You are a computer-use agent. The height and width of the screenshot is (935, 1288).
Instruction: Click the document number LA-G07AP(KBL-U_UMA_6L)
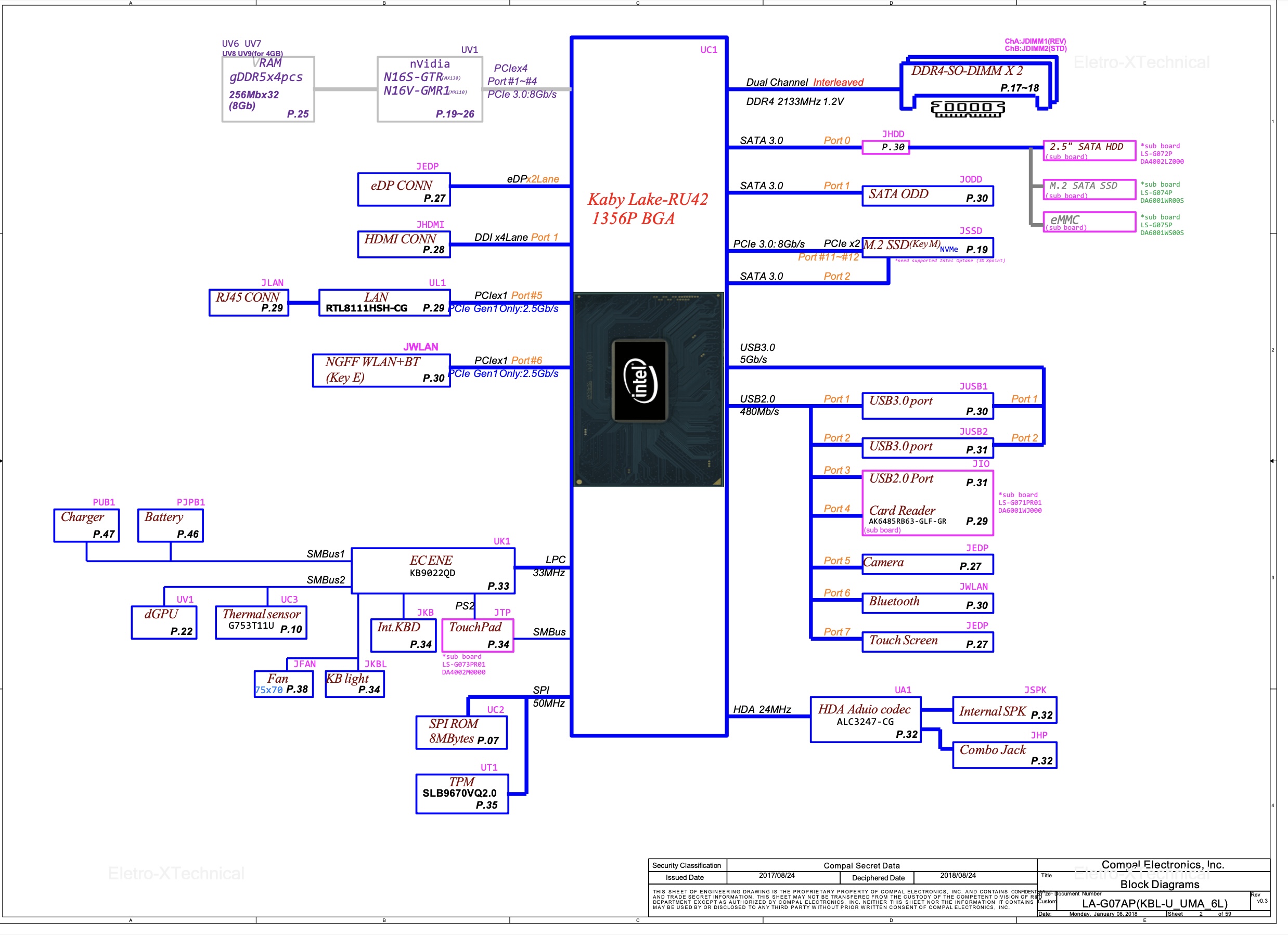[x=1154, y=903]
